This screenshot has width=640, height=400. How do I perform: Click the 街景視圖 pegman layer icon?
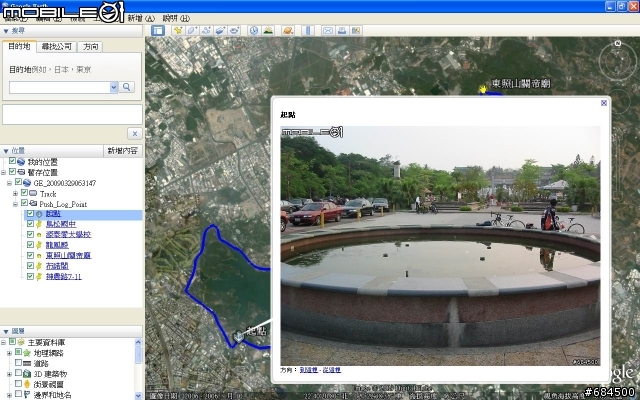[27, 384]
